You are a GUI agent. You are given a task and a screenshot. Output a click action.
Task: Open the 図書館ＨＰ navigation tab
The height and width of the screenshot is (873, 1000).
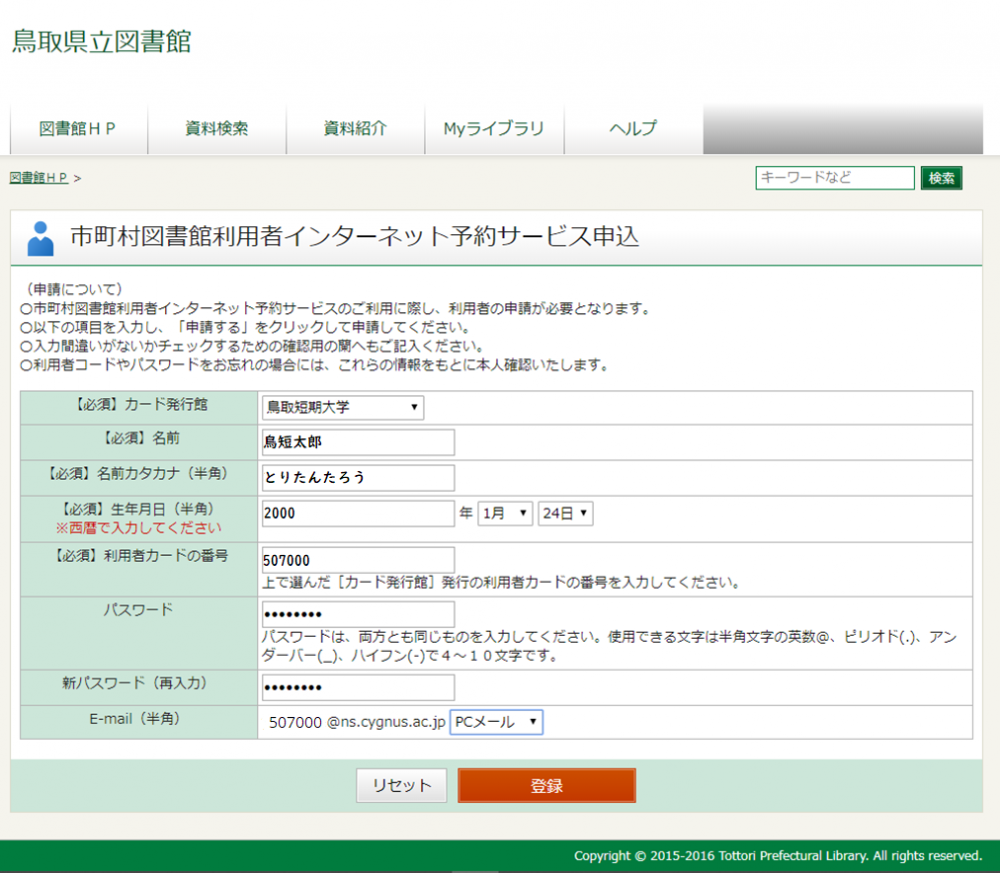point(78,129)
